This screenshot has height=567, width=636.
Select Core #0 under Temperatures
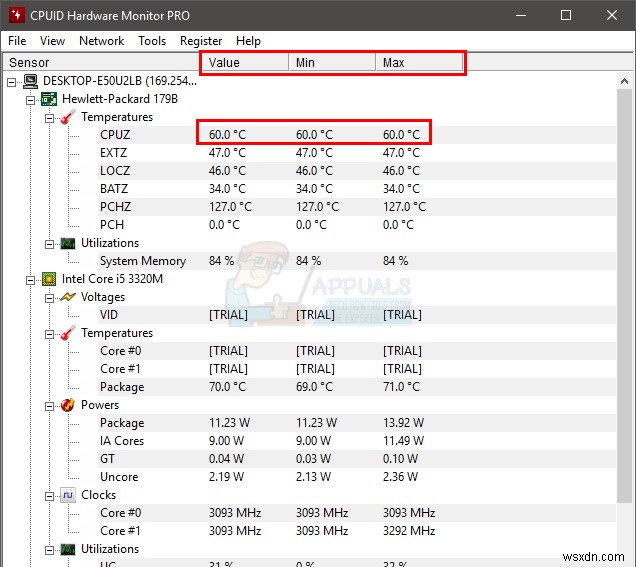[x=357, y=351]
